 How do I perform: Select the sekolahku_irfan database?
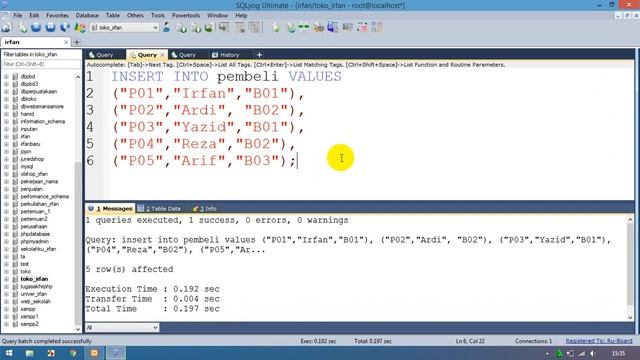(38, 249)
